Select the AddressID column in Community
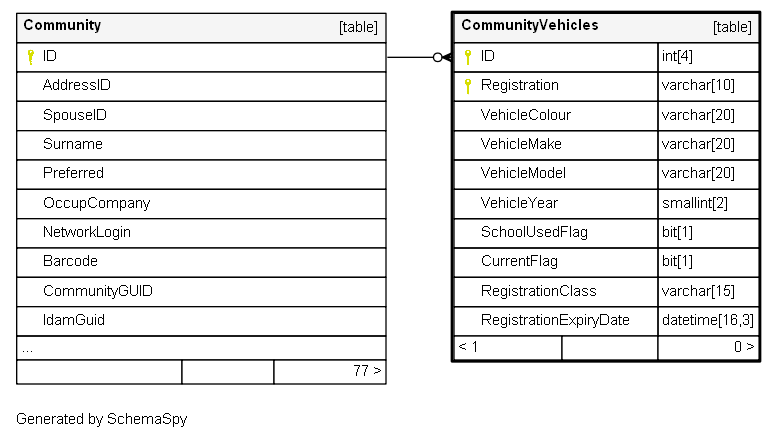 coord(201,86)
